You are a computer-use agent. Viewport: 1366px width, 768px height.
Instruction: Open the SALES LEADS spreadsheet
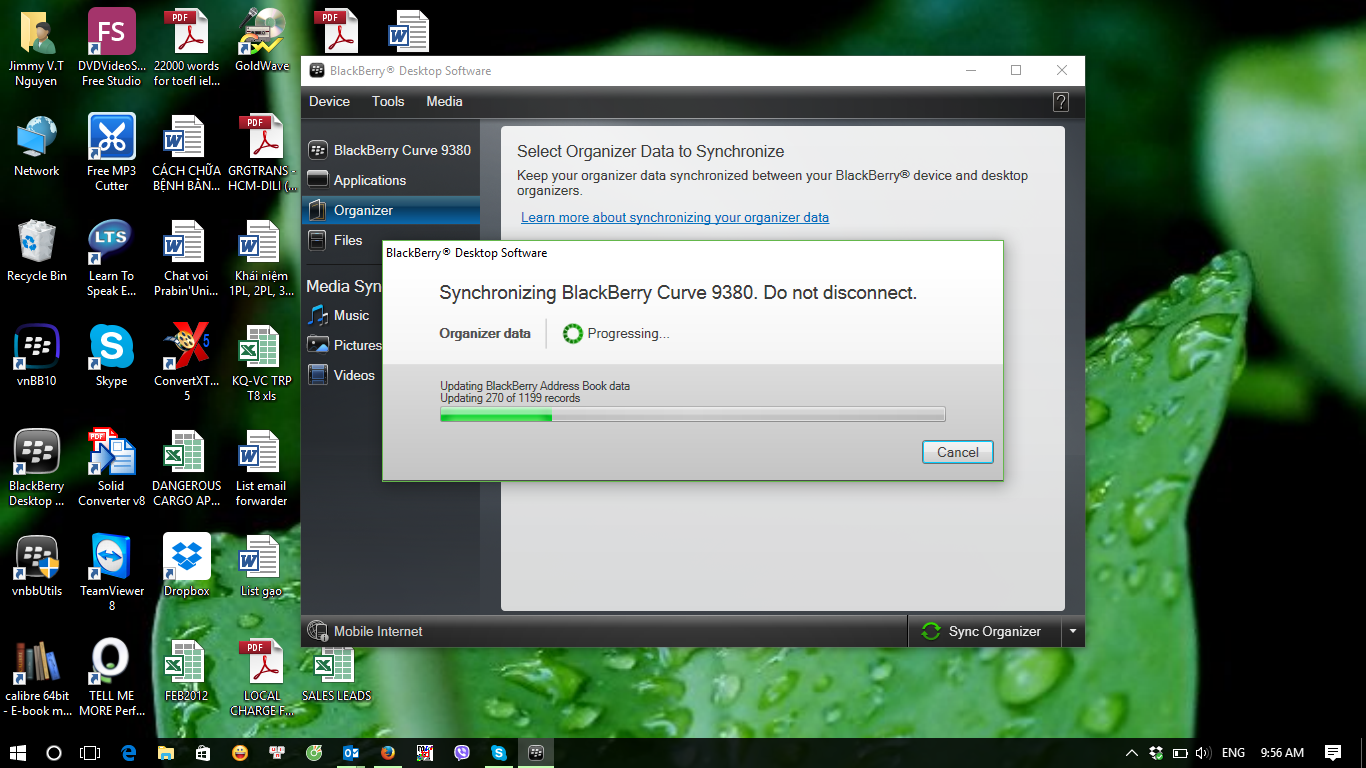click(x=337, y=672)
